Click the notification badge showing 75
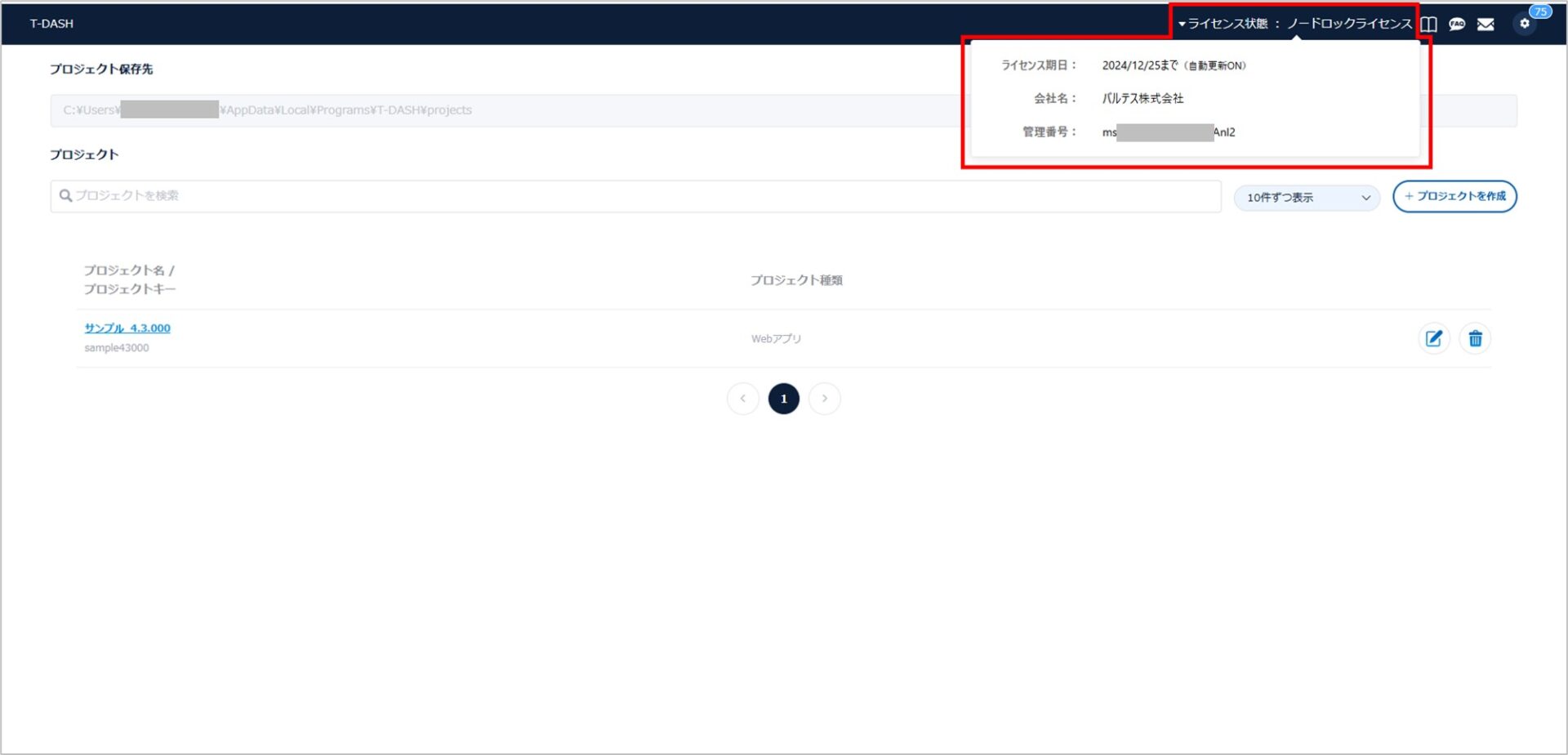Image resolution: width=1568 pixels, height=755 pixels. [1540, 11]
